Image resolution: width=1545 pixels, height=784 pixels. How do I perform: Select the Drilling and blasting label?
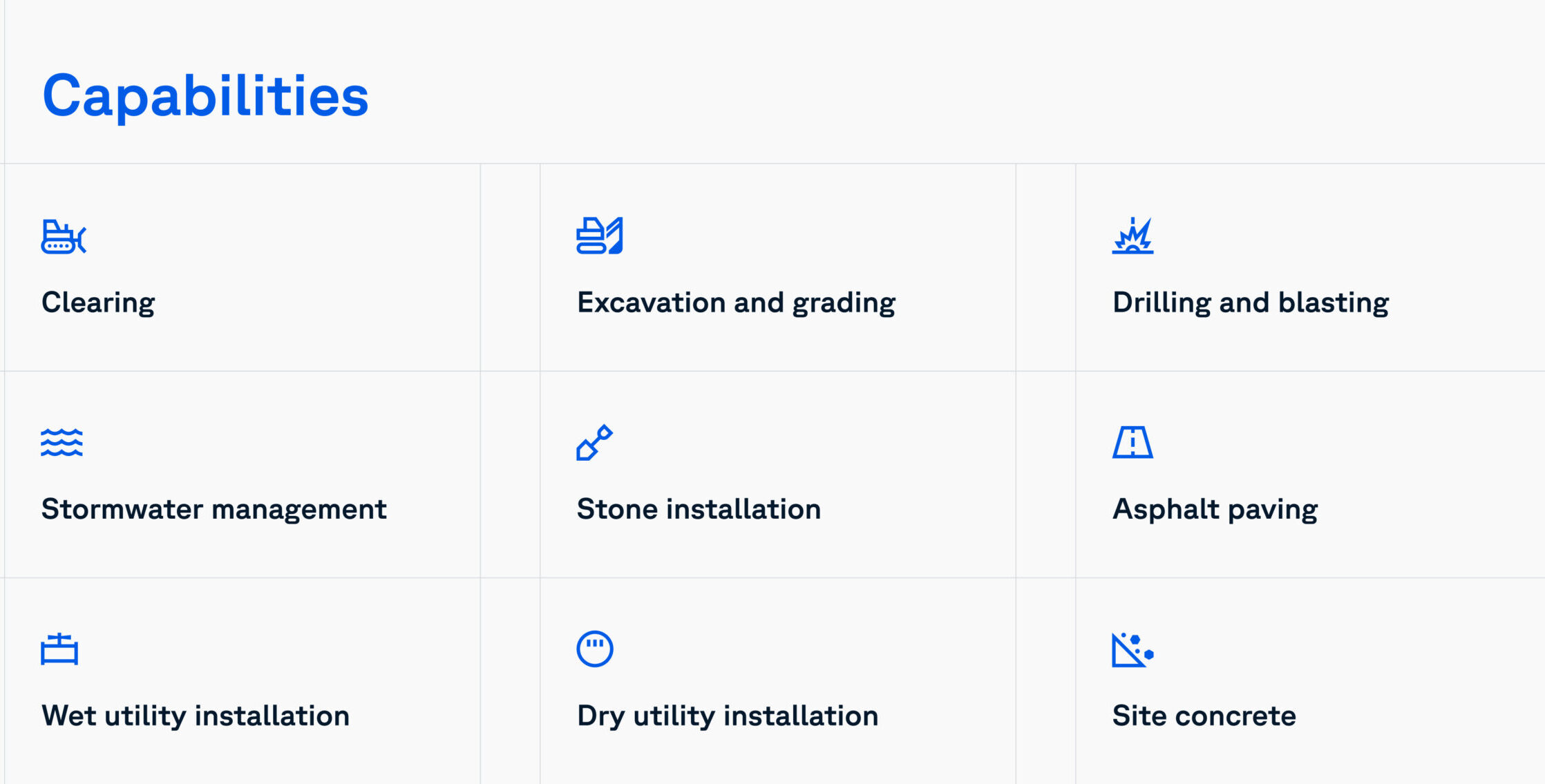click(1251, 303)
